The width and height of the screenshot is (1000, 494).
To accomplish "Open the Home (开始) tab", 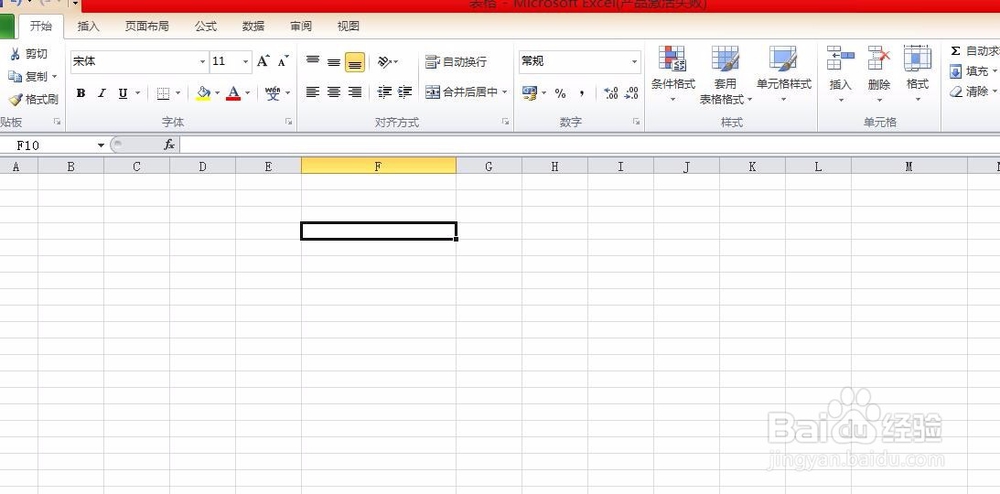I will 41,26.
